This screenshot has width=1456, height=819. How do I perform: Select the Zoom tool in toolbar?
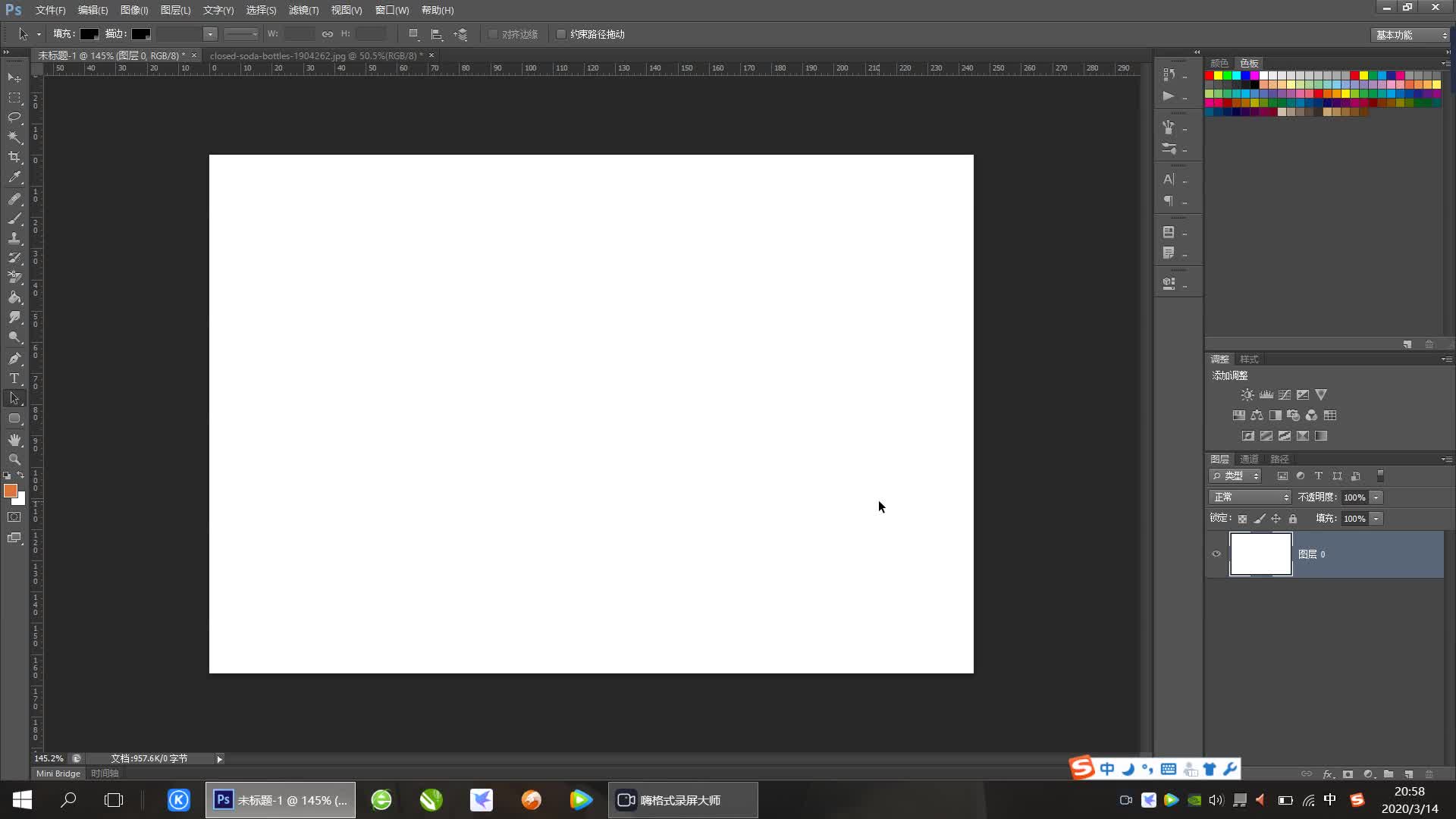pos(14,460)
